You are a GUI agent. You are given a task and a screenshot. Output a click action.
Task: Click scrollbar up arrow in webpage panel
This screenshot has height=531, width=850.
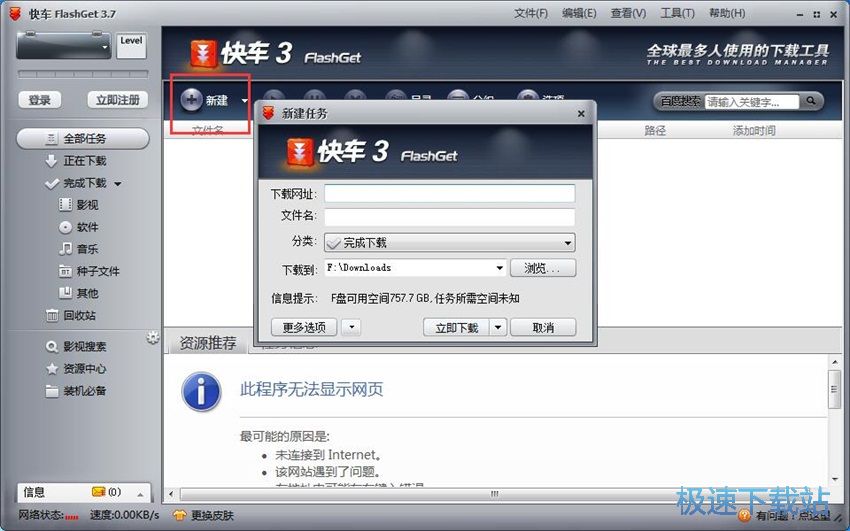834,361
